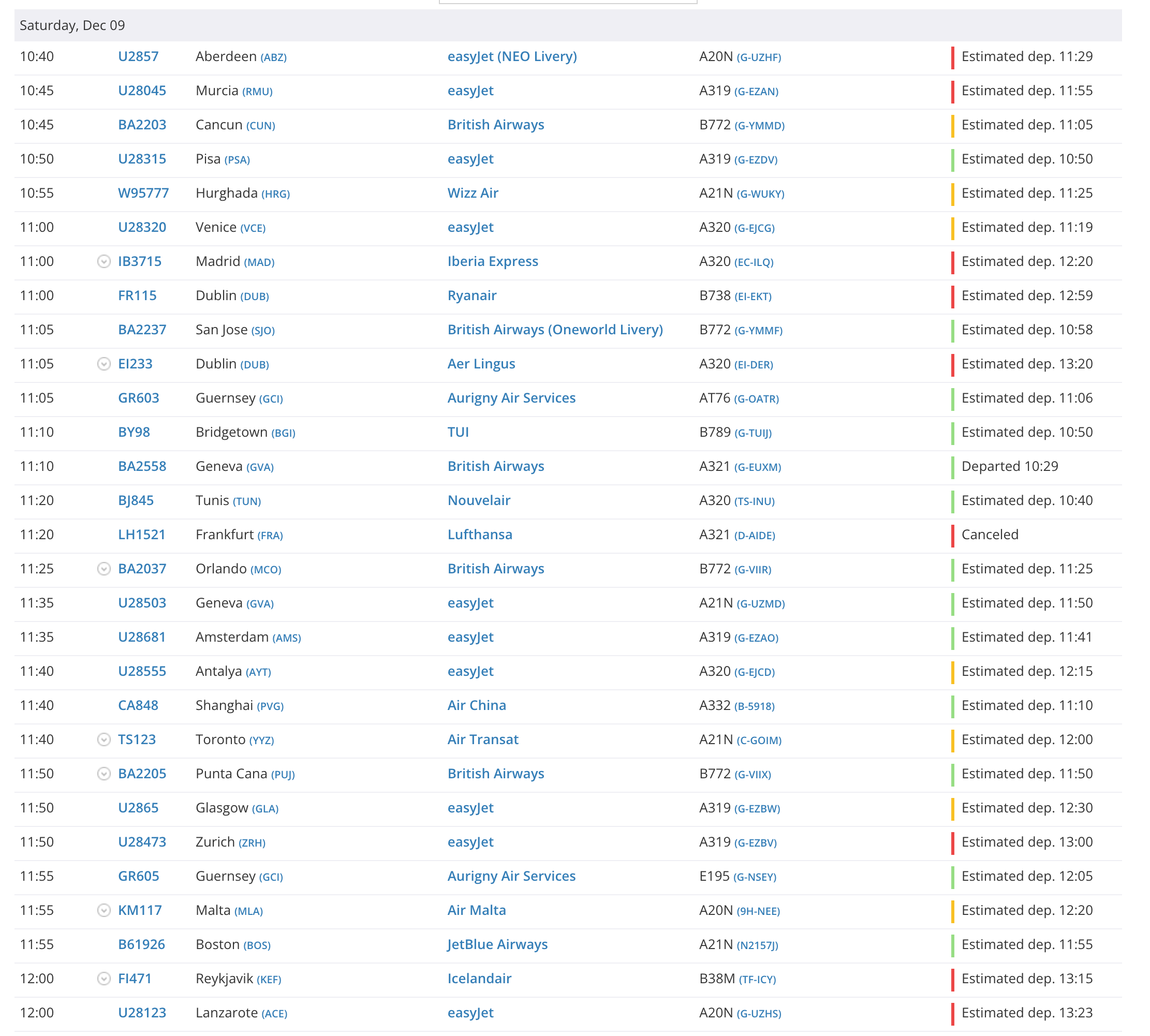
Task: Expand the EI233 Dublin flight row
Action: (104, 364)
